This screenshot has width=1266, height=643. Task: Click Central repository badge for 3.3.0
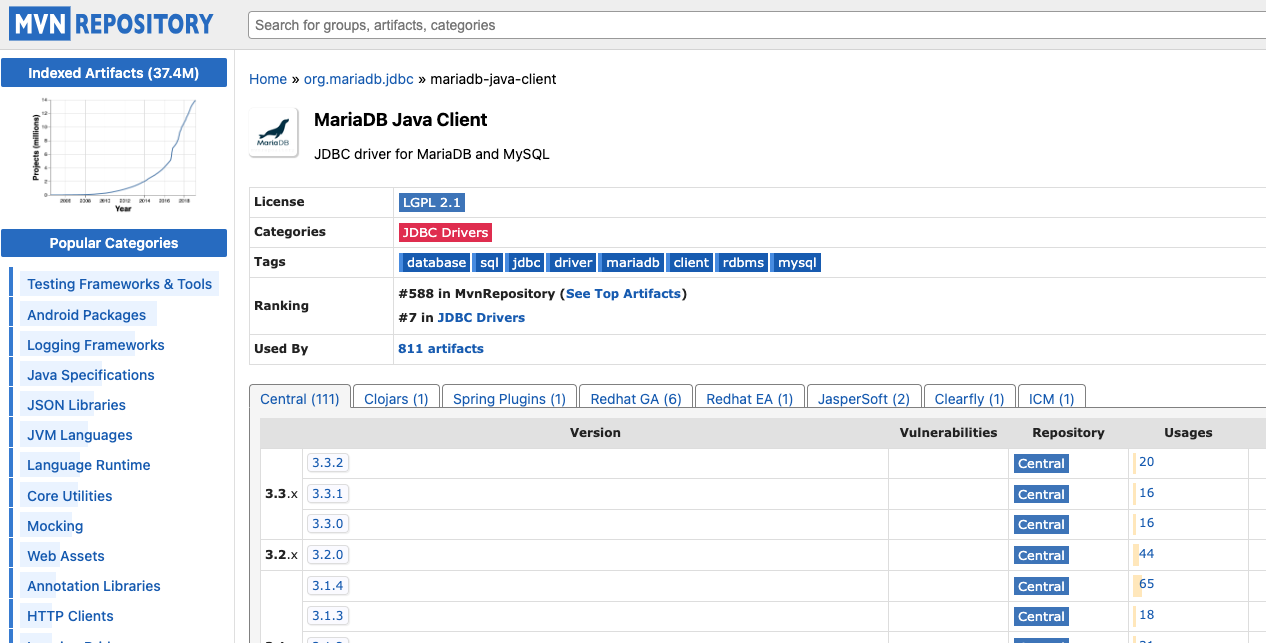coord(1041,525)
